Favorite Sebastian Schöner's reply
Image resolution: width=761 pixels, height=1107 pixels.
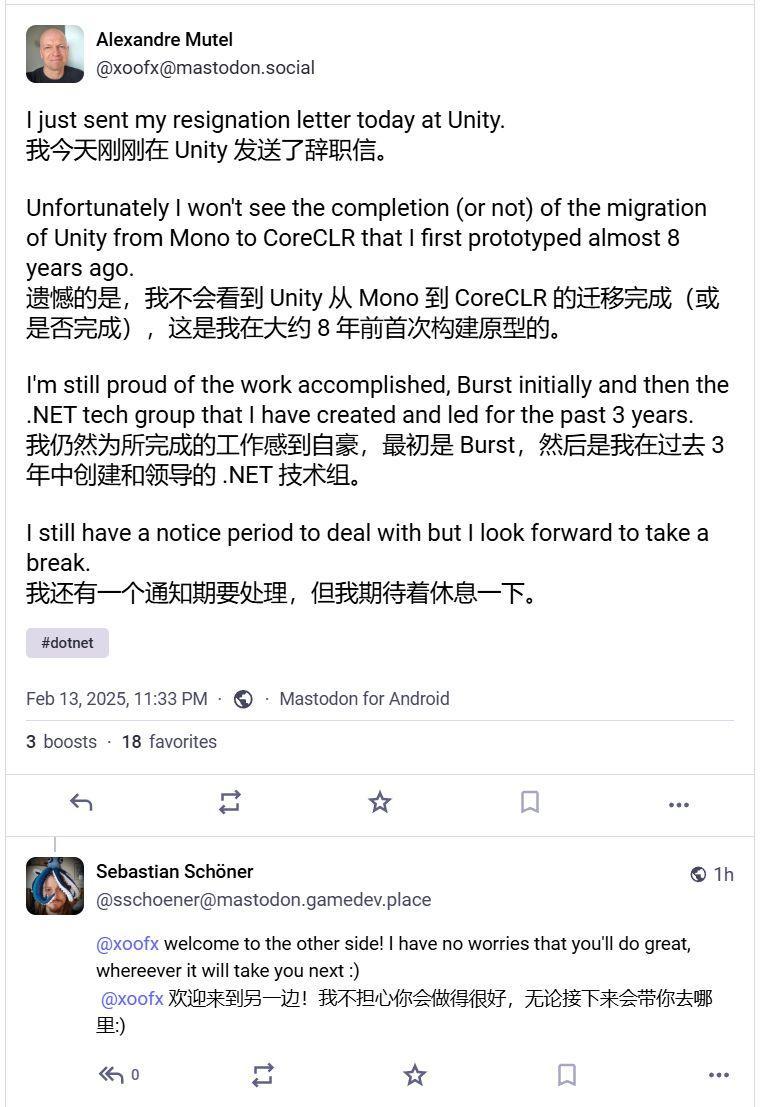(415, 1075)
